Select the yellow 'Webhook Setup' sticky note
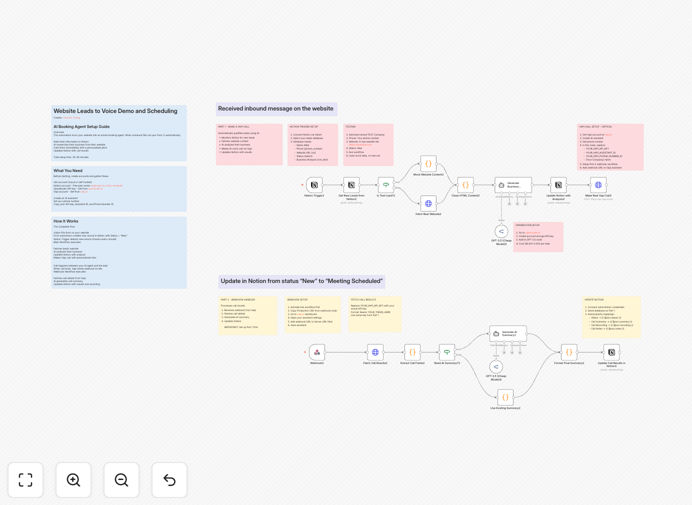The height and width of the screenshot is (505, 692). (x=312, y=314)
